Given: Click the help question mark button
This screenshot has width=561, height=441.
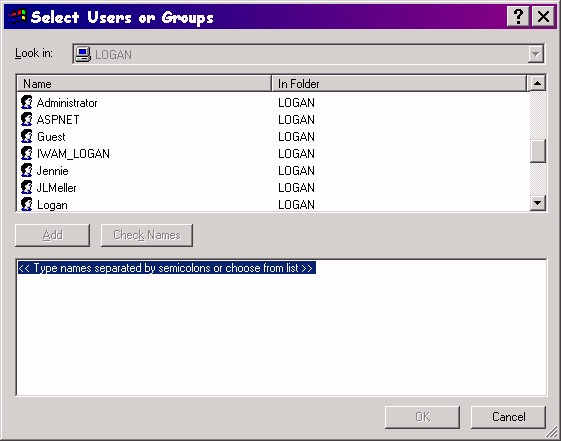Looking at the screenshot, I should pyautogui.click(x=518, y=16).
